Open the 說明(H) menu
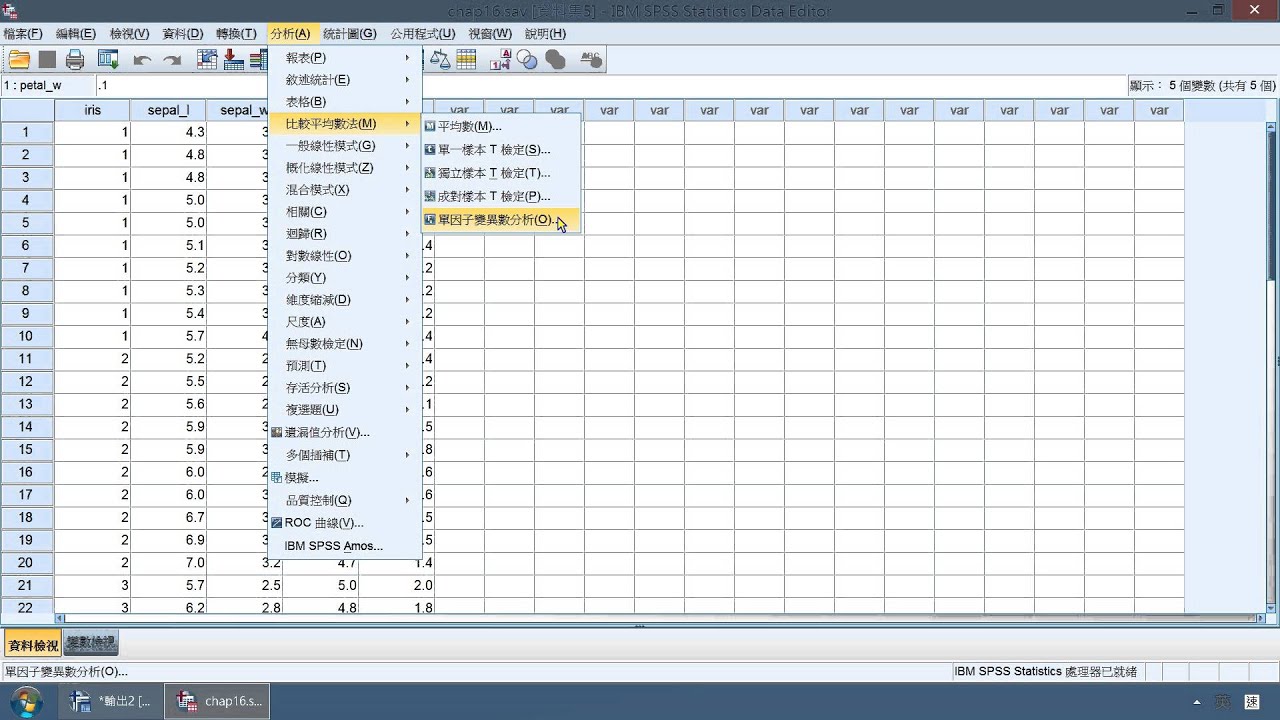Screen dimensions: 1280x720 pos(545,34)
